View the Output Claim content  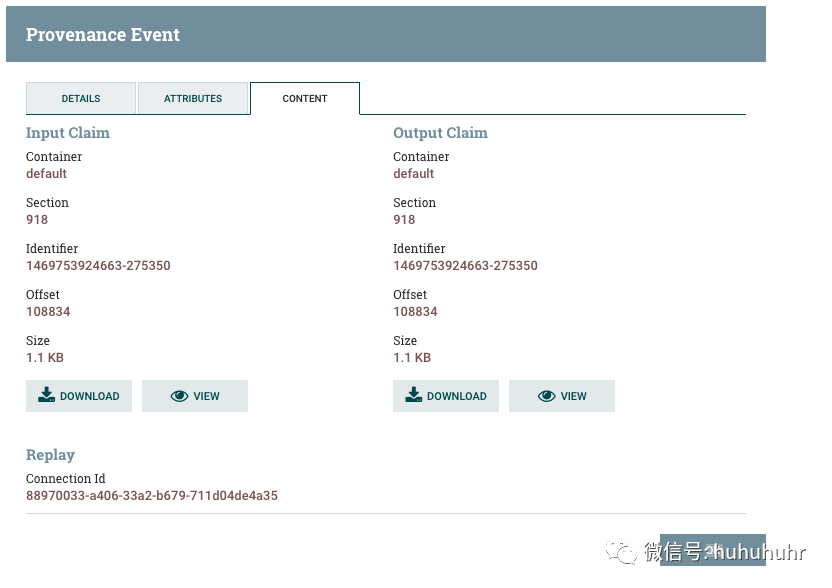[562, 396]
